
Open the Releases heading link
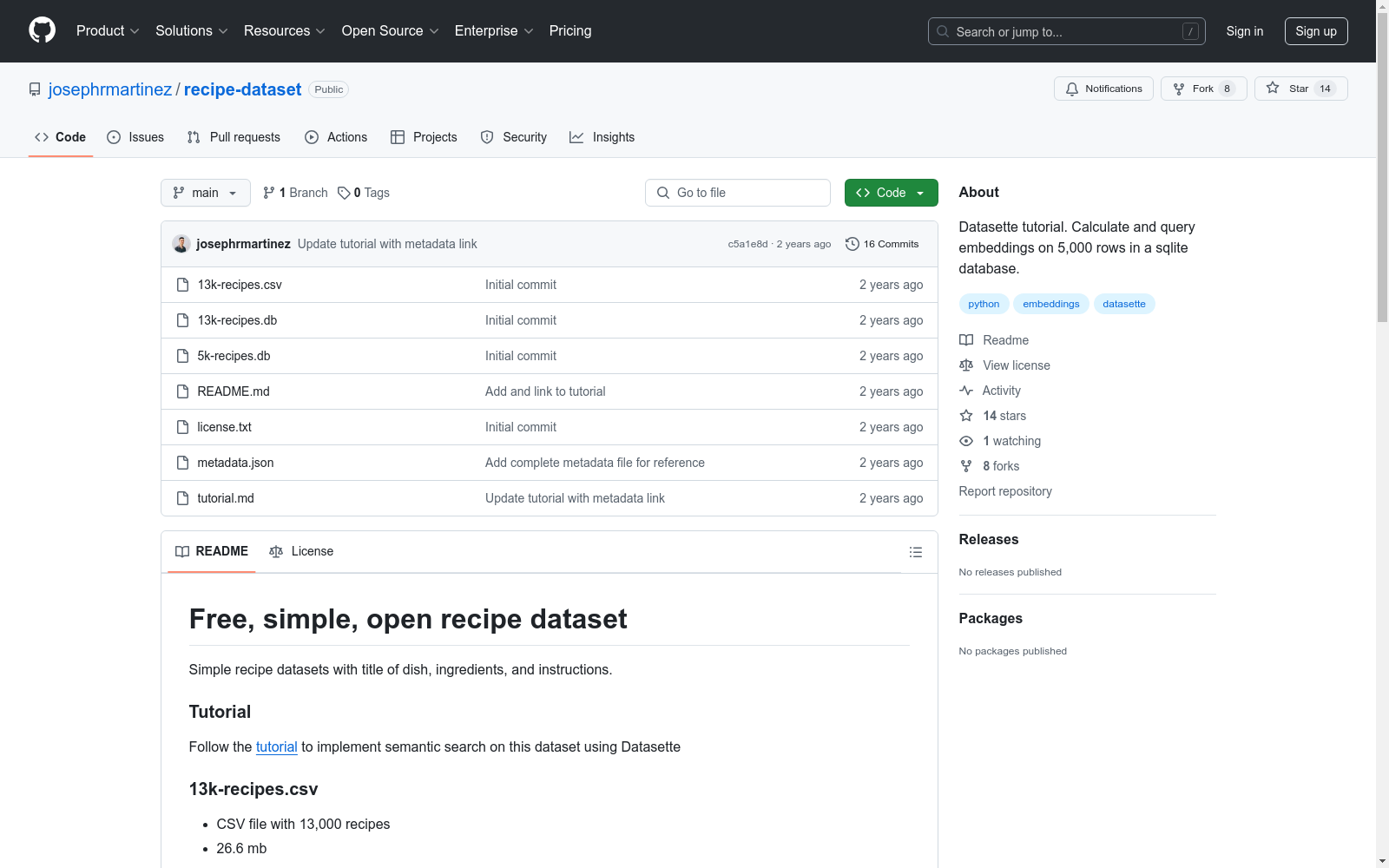989,539
